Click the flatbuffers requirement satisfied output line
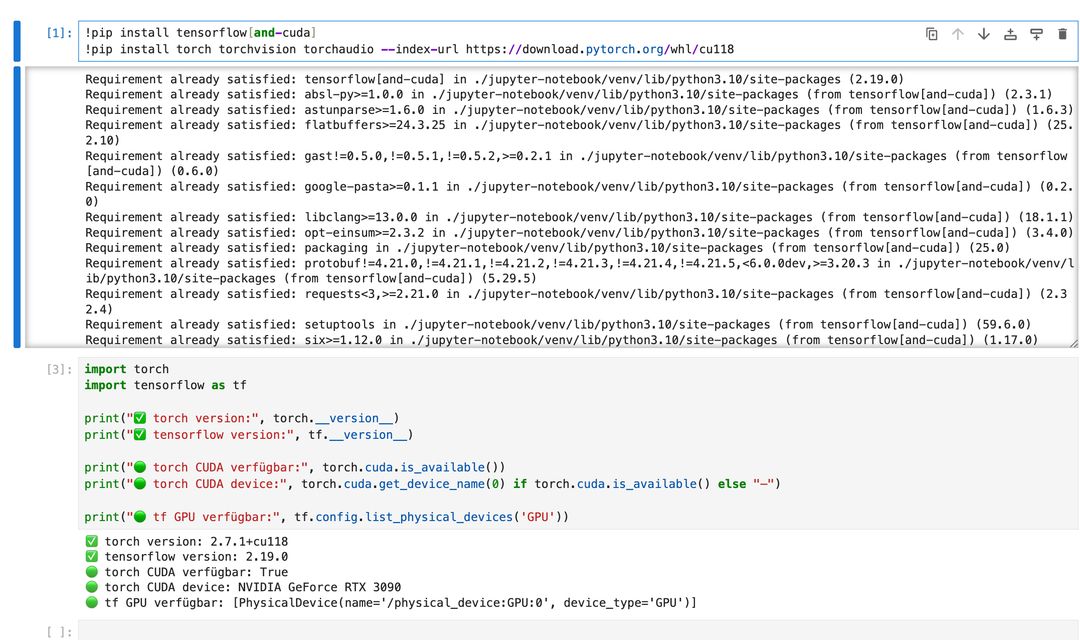Image resolution: width=1080 pixels, height=640 pixels. [579, 132]
